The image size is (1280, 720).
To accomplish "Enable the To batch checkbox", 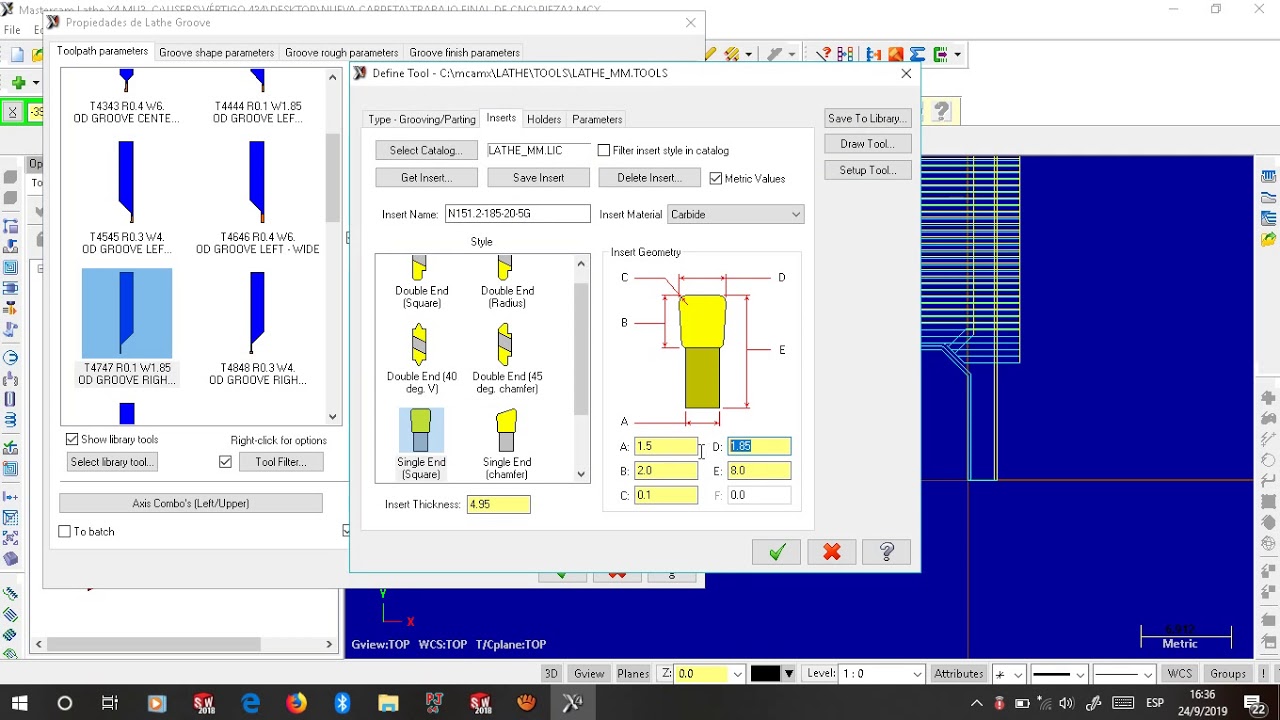I will (65, 532).
